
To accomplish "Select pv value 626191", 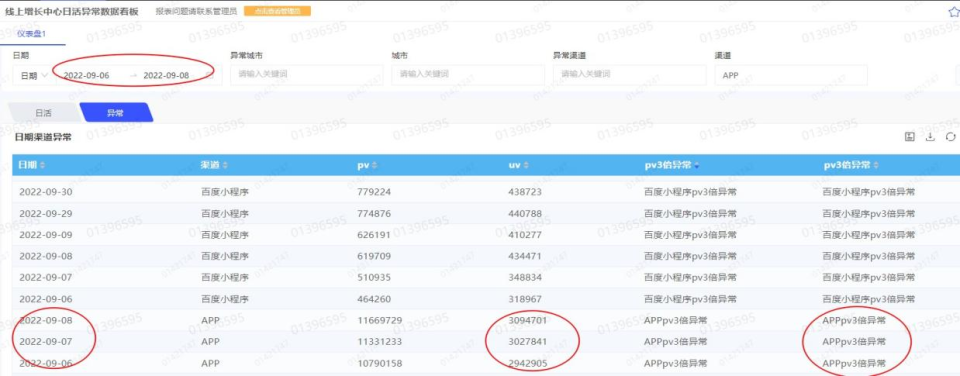I will pyautogui.click(x=374, y=235).
